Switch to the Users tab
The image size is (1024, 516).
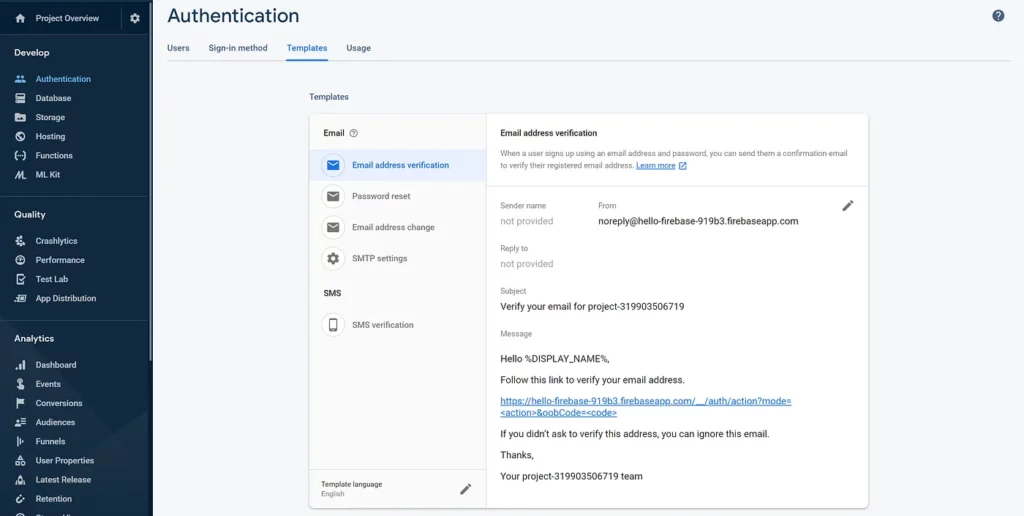tap(178, 48)
